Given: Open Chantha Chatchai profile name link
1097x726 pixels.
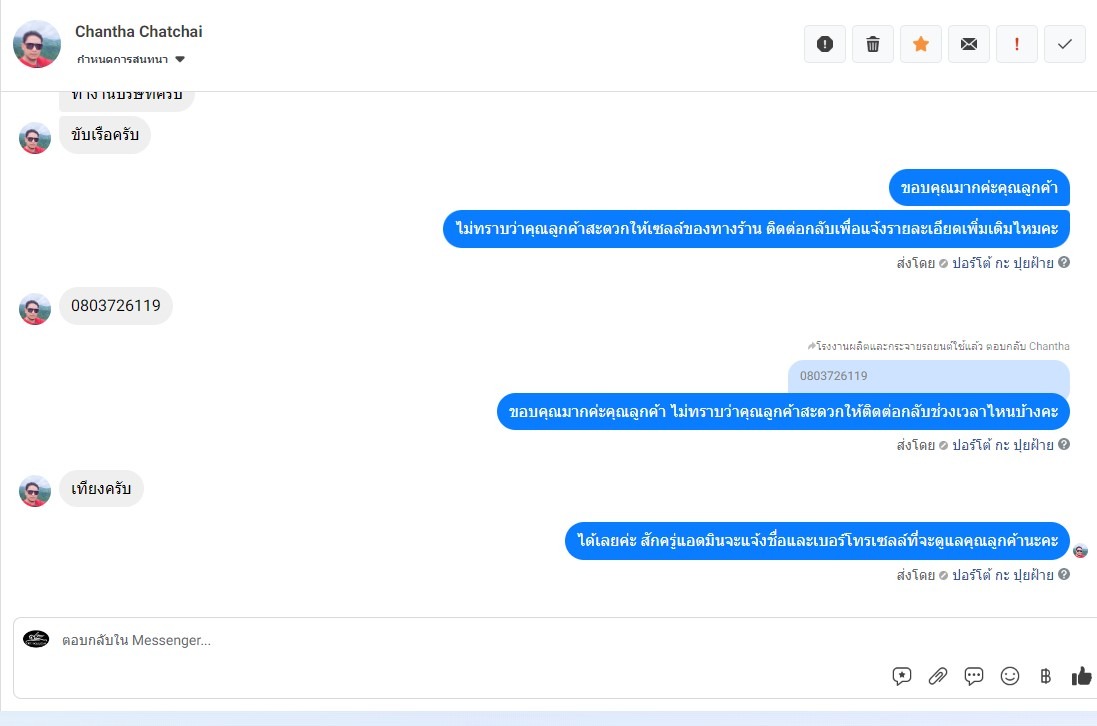Looking at the screenshot, I should coord(139,31).
